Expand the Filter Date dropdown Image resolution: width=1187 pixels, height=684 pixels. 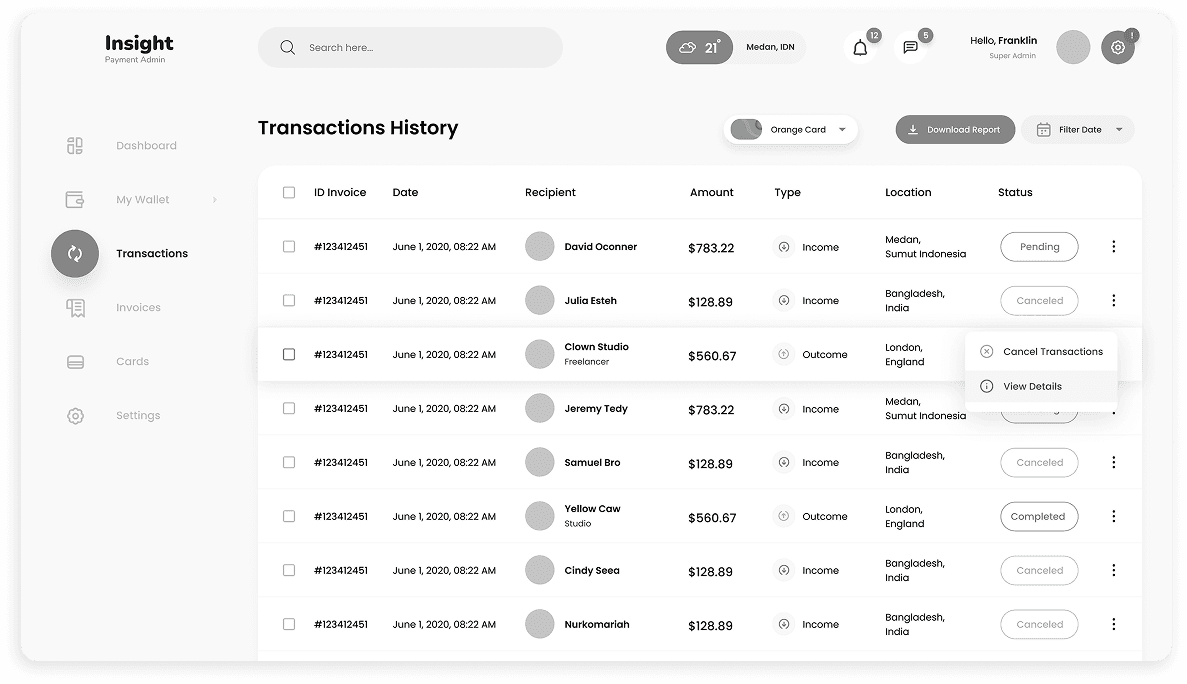point(1077,129)
